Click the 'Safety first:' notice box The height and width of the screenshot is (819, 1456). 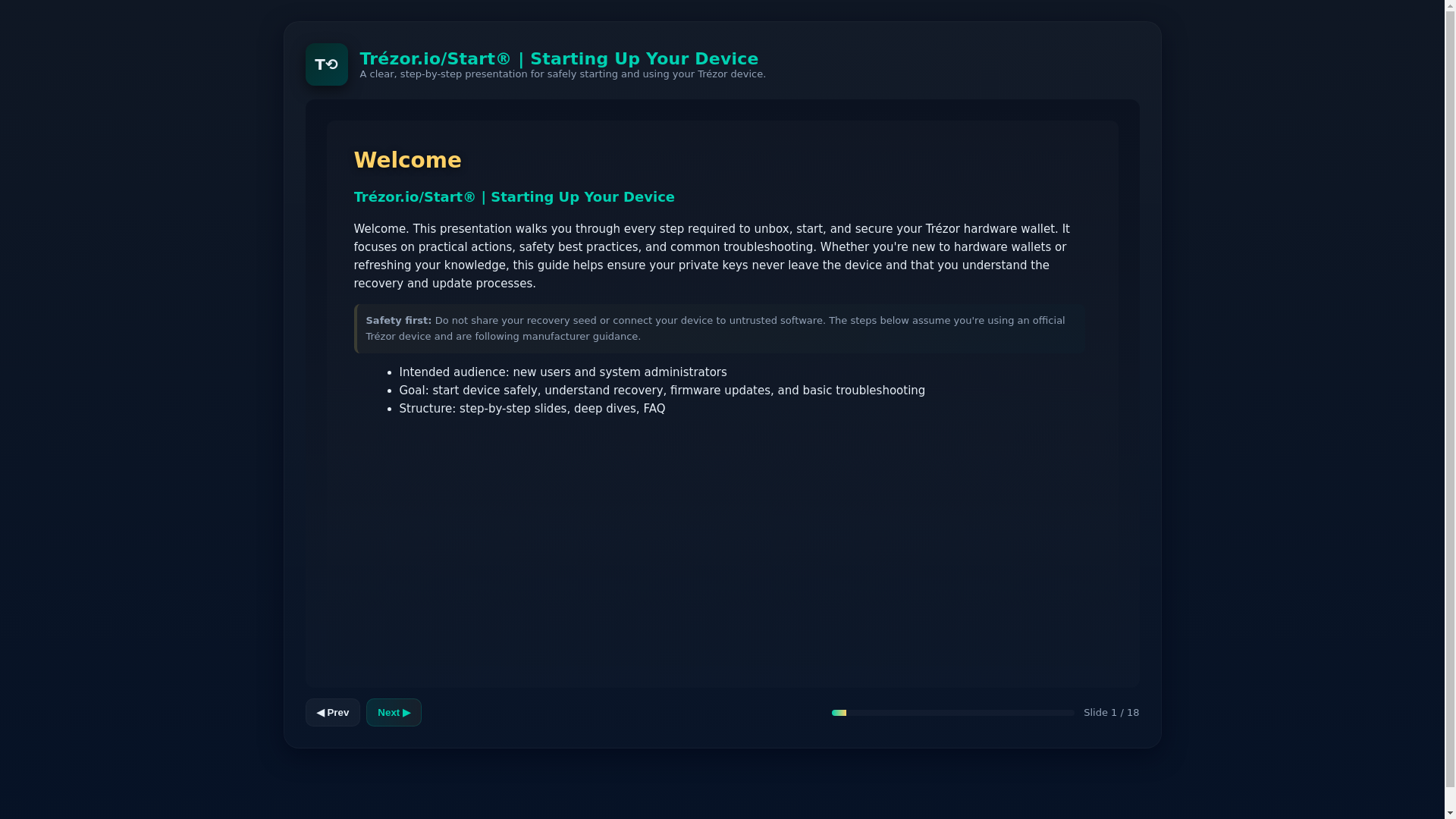pyautogui.click(x=719, y=328)
